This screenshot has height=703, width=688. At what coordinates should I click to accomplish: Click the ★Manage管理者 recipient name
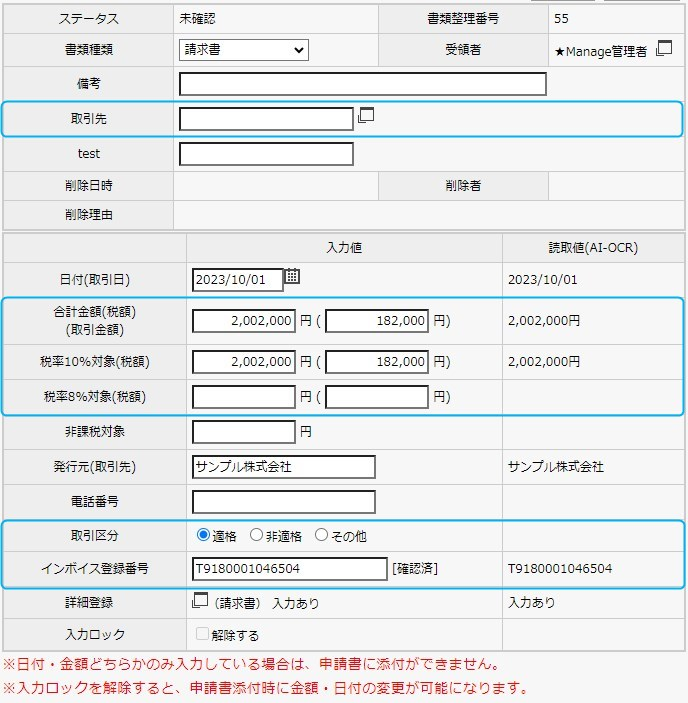[601, 52]
